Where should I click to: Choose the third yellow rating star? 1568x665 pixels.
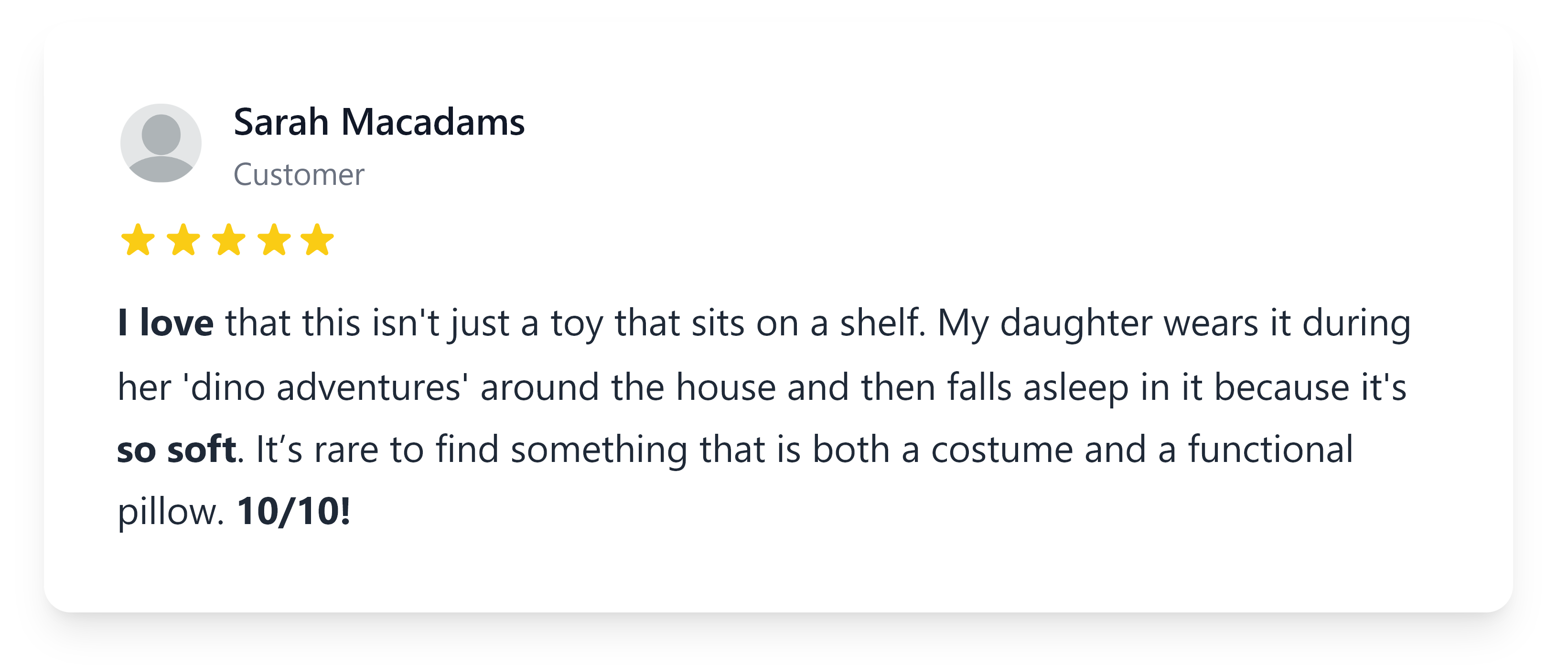(228, 240)
